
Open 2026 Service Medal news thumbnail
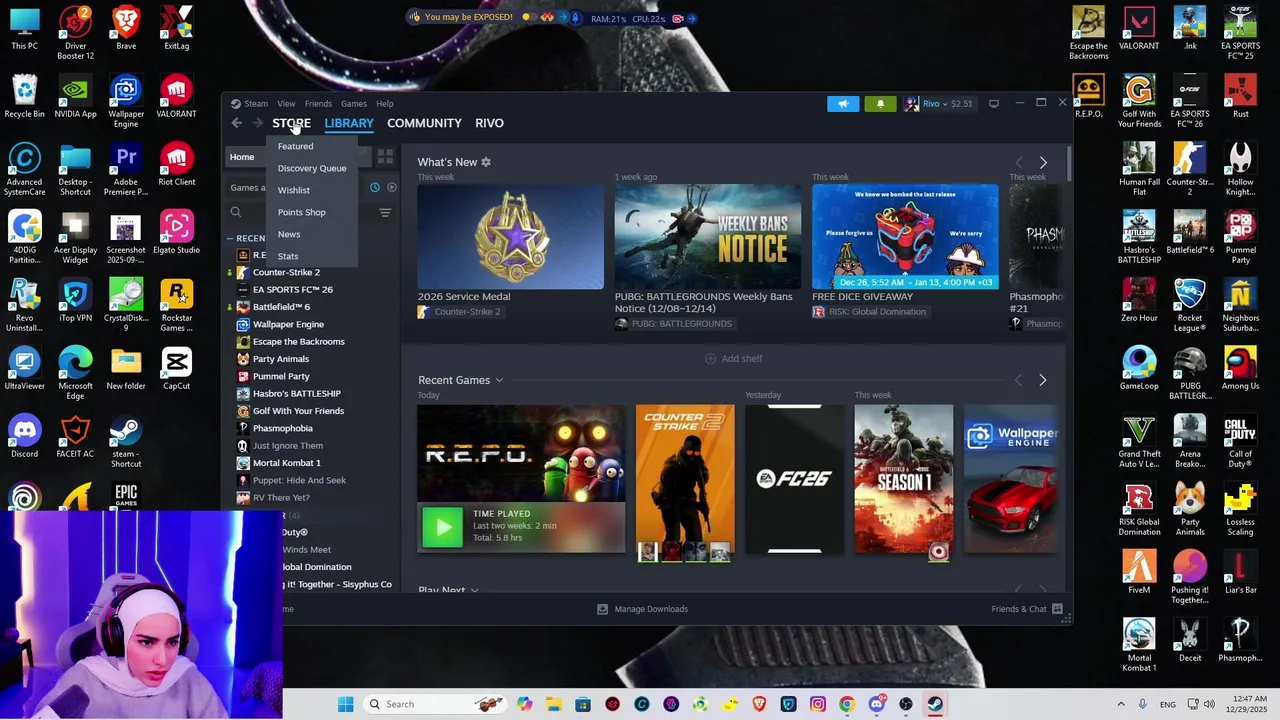(x=510, y=236)
